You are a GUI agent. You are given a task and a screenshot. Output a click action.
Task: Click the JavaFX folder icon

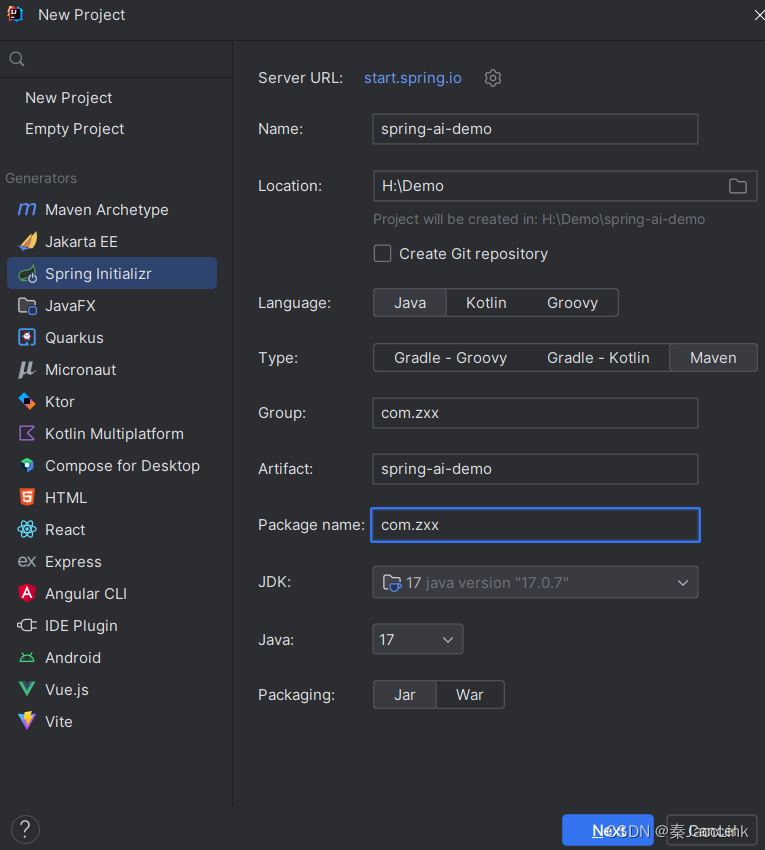[27, 306]
